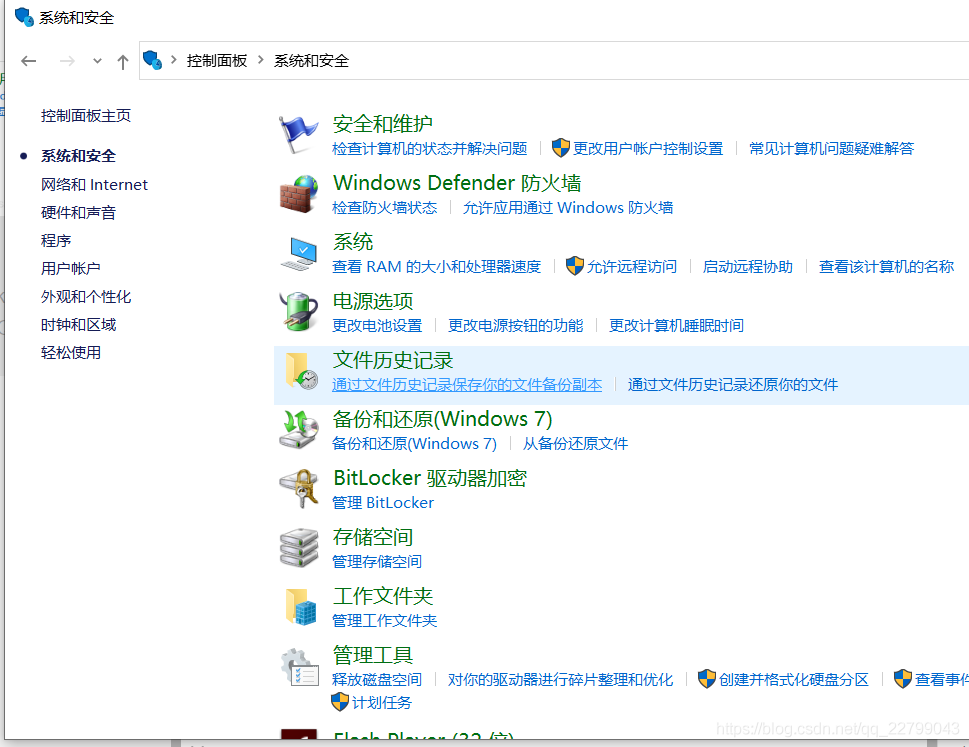Click 检查防火墙状态 link
The width and height of the screenshot is (969, 747).
(384, 208)
